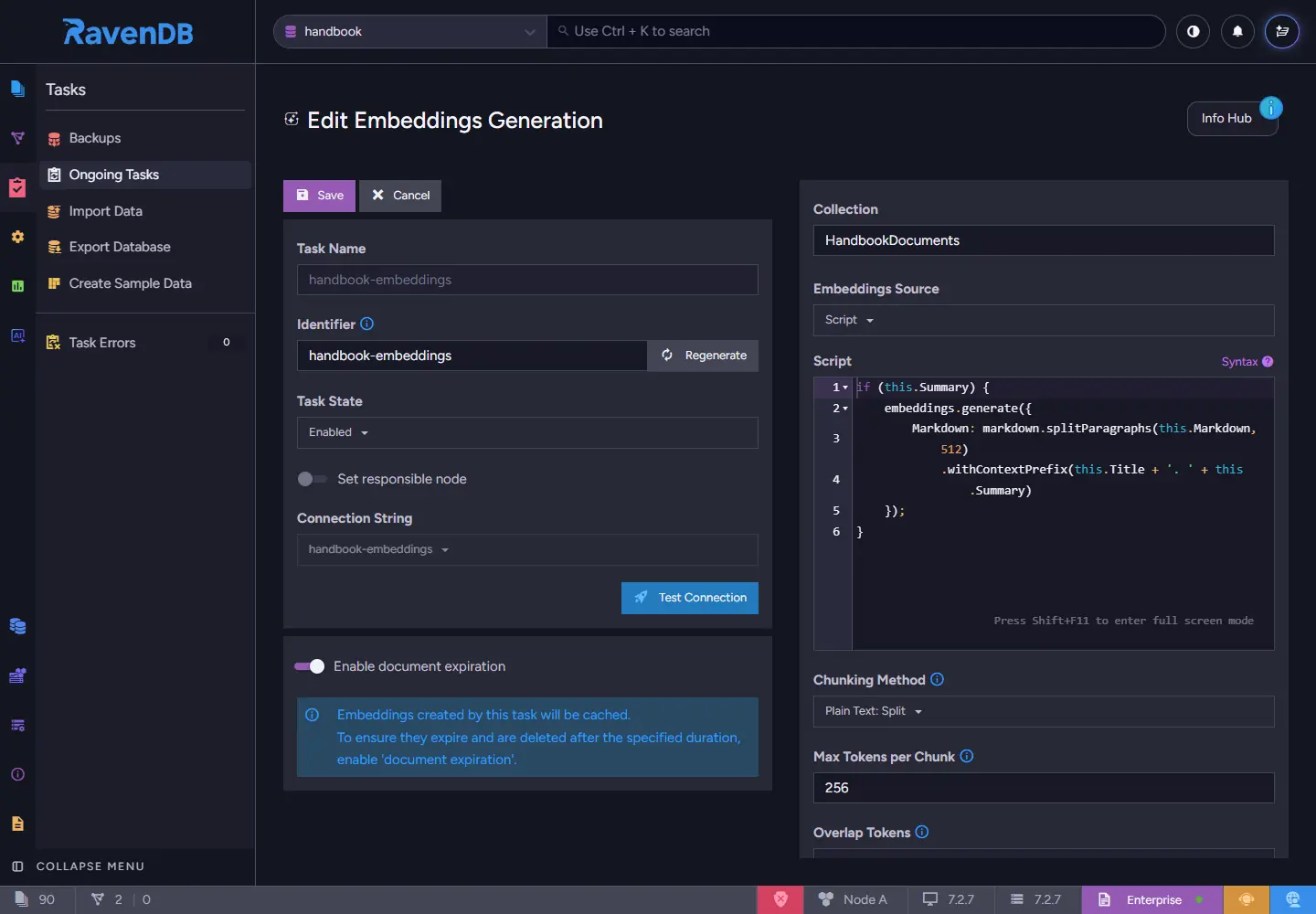The width and height of the screenshot is (1316, 914).
Task: Collapse script line 1 fold arrow
Action: [x=845, y=388]
